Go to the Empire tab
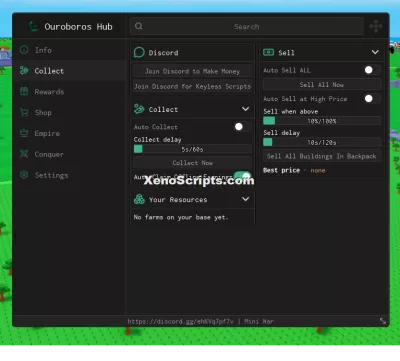 69,133
